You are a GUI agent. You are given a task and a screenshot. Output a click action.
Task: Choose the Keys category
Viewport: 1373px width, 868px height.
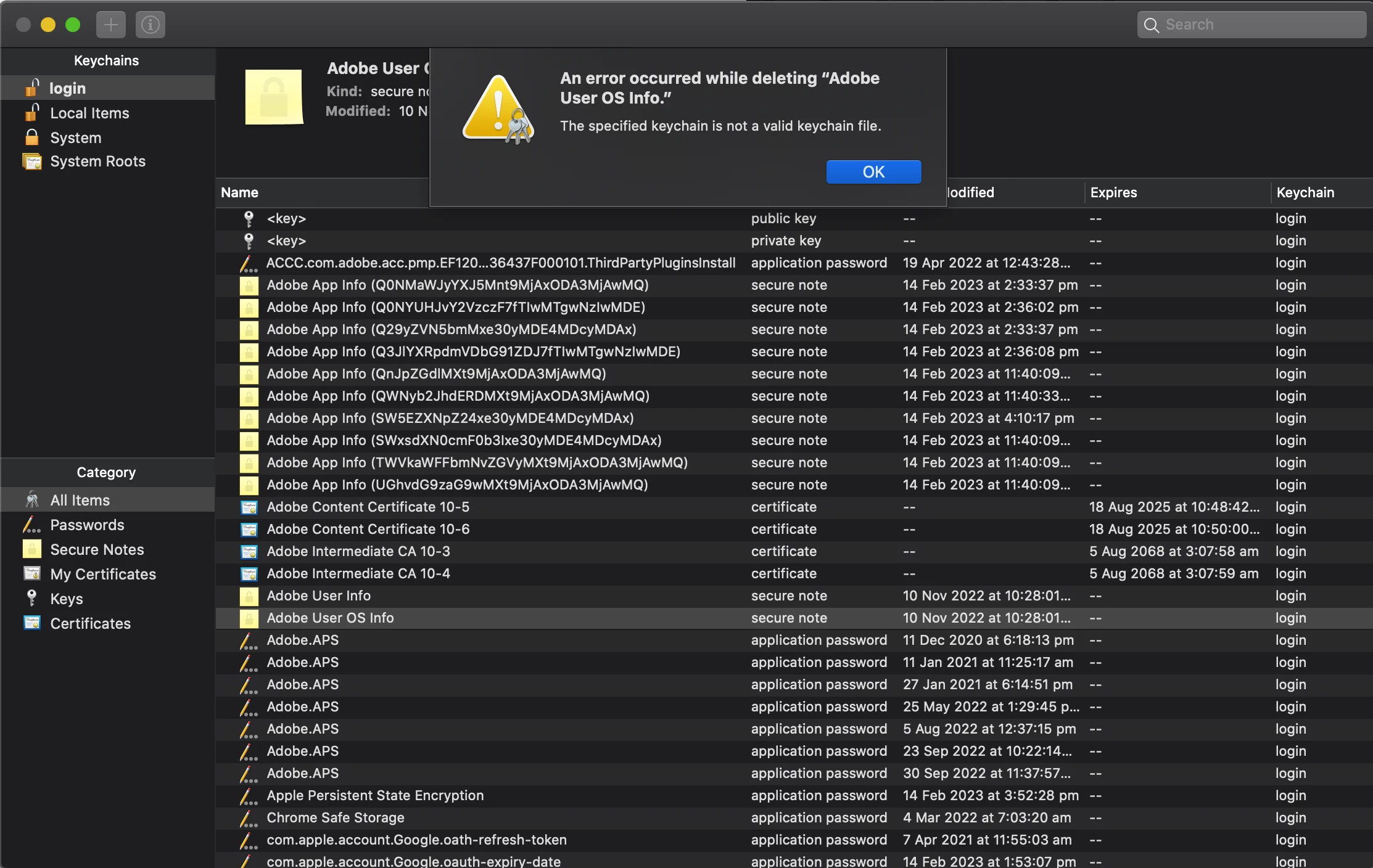67,599
